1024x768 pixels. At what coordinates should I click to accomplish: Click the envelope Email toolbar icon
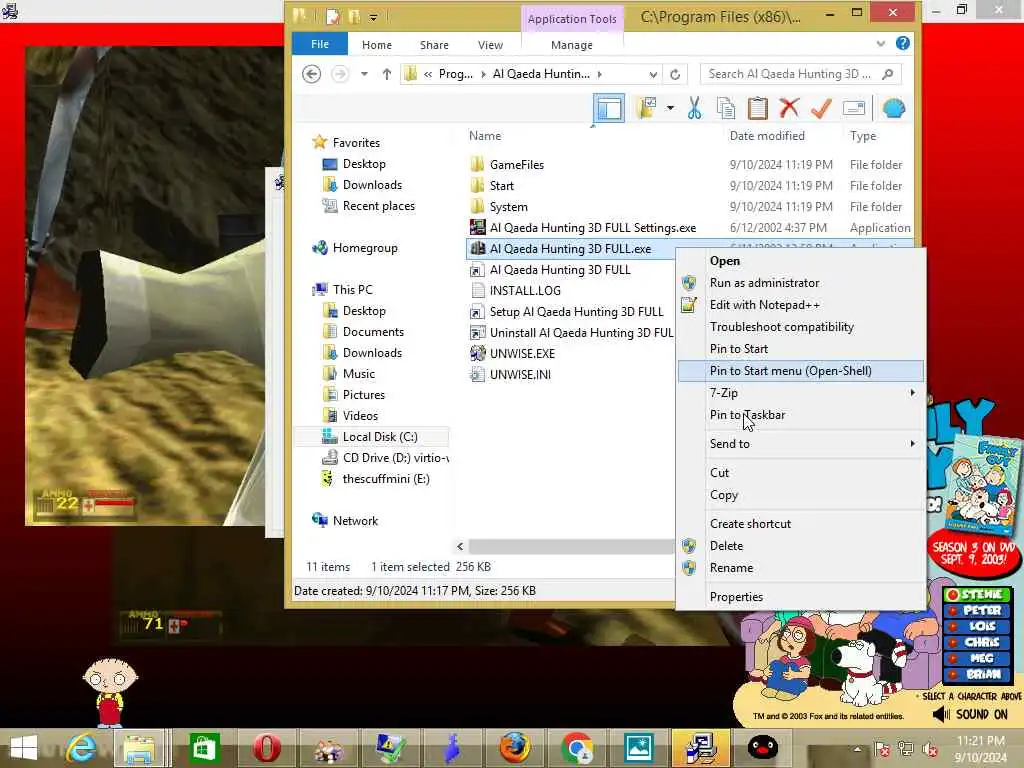pos(854,108)
